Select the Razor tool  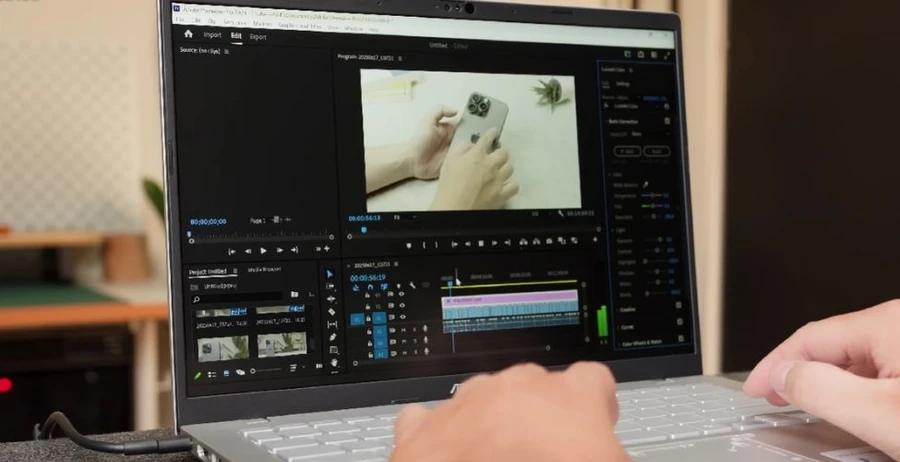[x=331, y=312]
